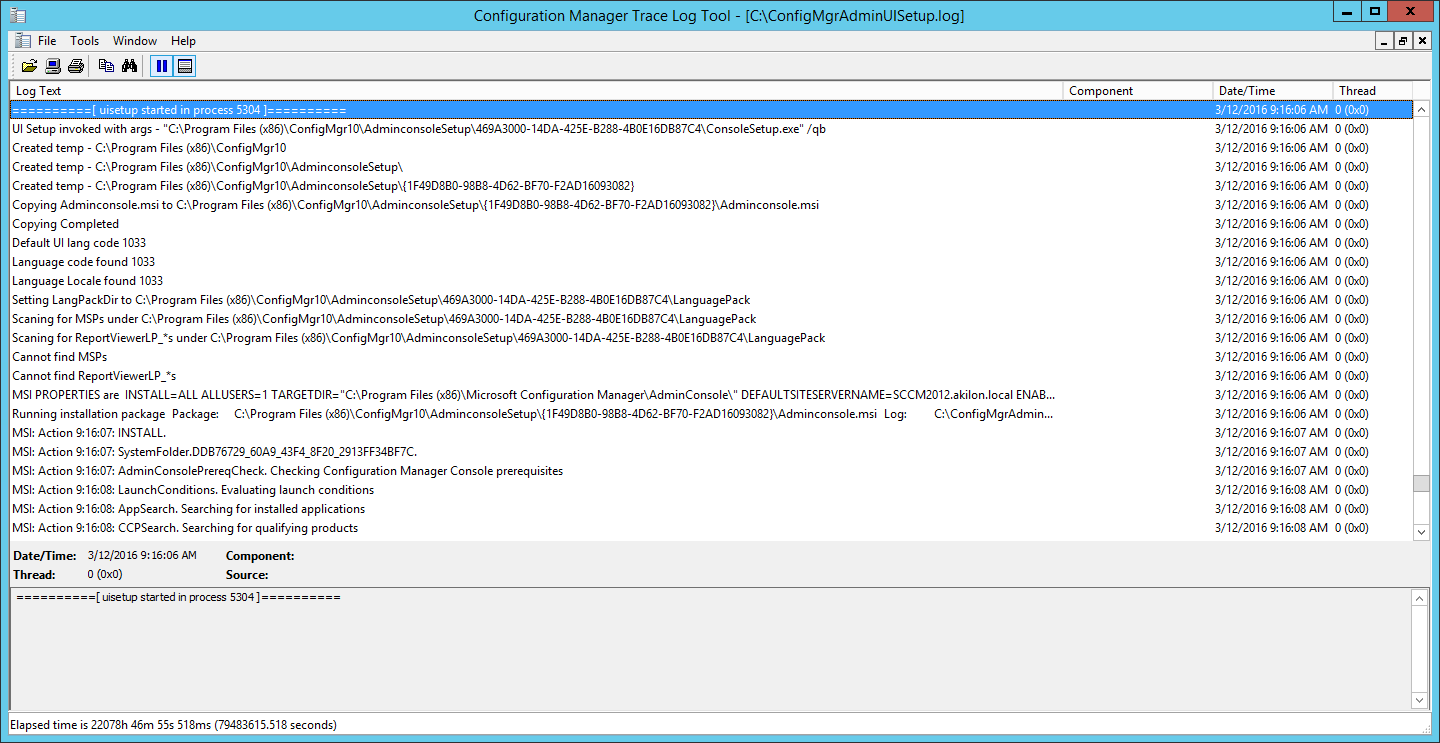
Task: Open the Tools menu
Action: coord(84,41)
